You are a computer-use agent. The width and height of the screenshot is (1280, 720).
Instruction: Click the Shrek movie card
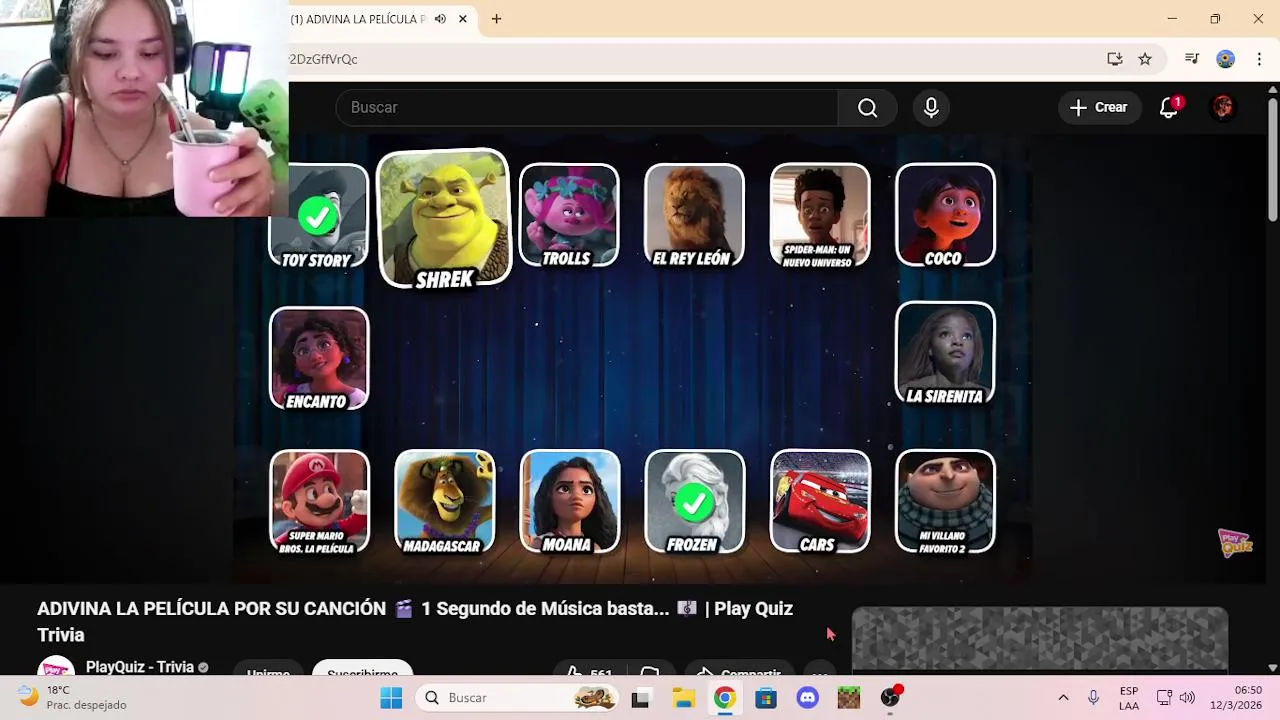tap(444, 219)
